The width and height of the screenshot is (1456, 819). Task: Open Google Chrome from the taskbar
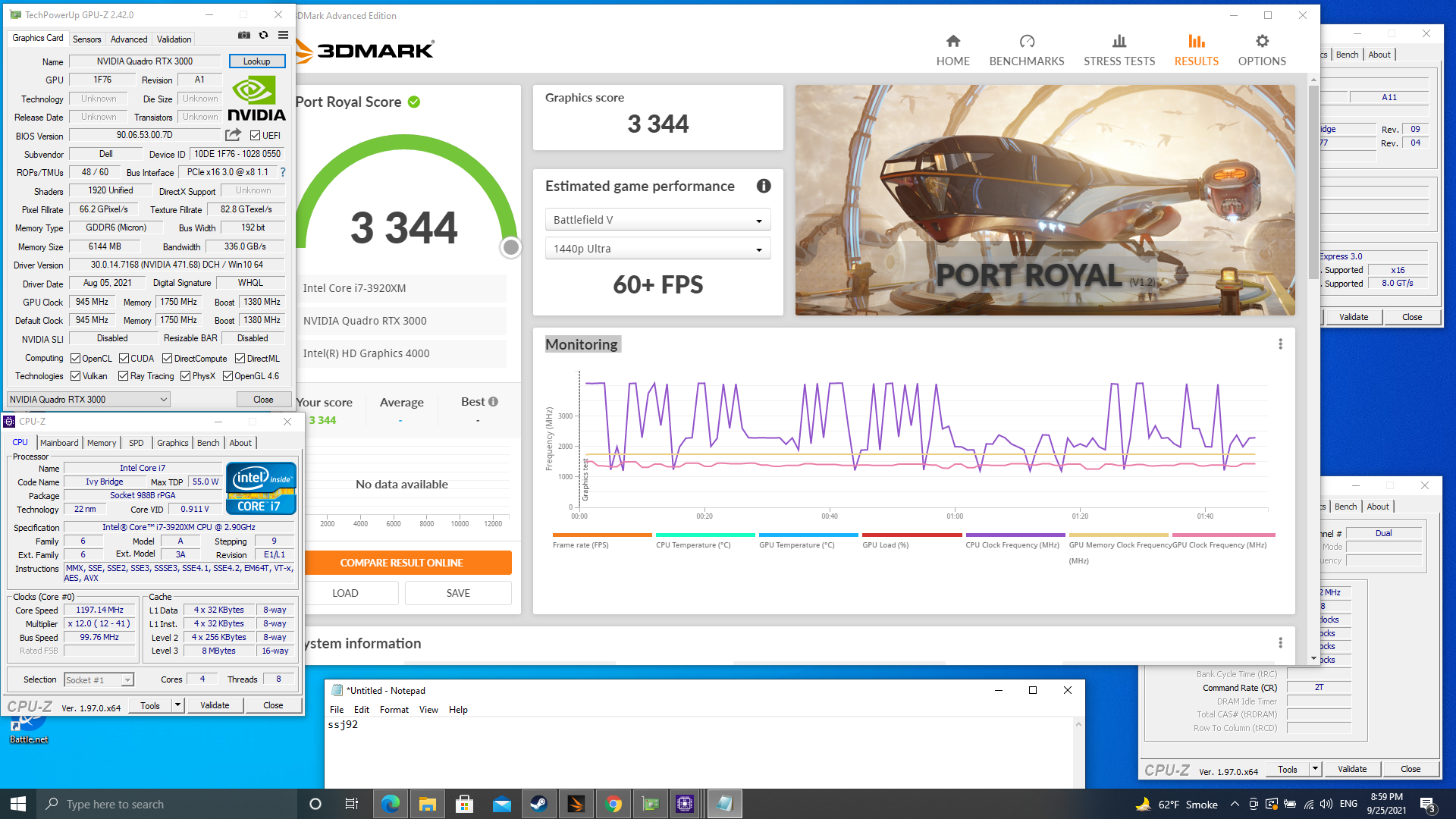(x=613, y=804)
